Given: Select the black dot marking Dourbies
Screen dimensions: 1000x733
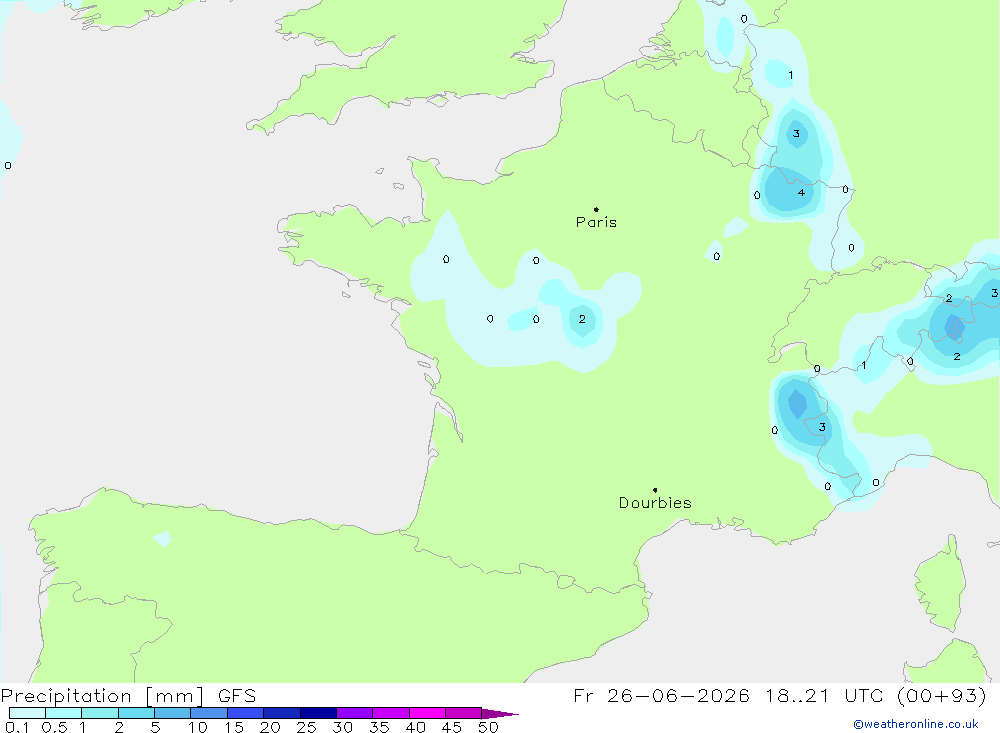Looking at the screenshot, I should pos(655,490).
